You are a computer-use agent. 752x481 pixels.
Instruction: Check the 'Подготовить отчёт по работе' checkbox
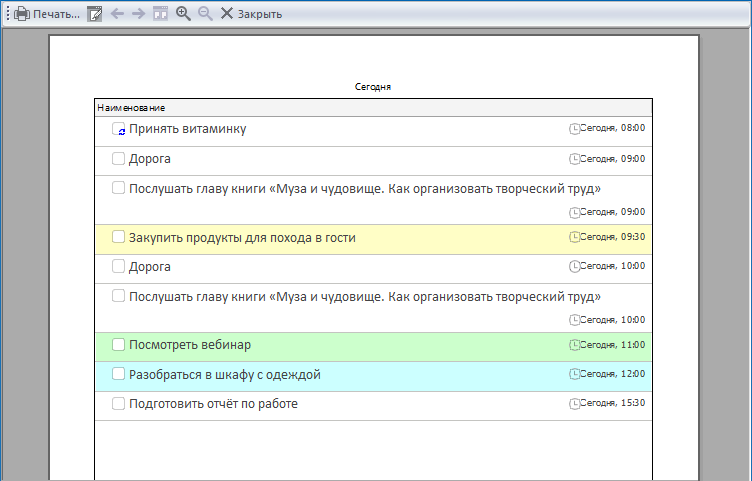(x=118, y=403)
